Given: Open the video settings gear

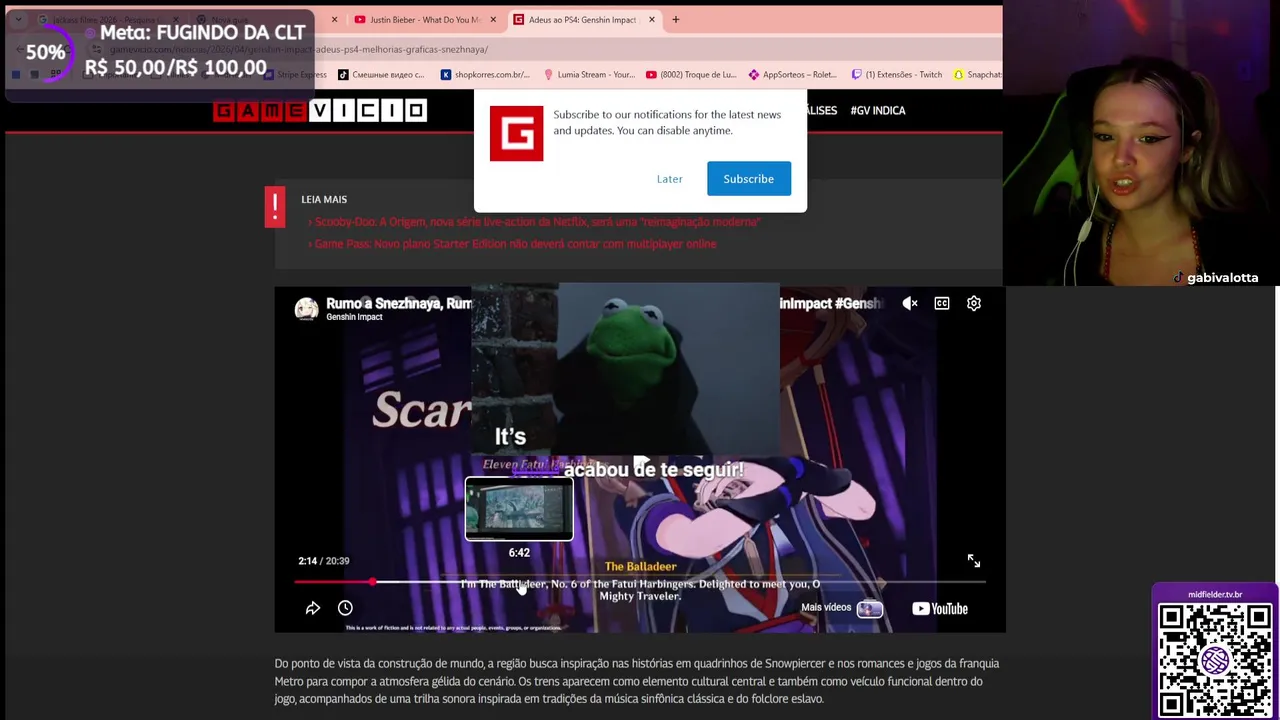Looking at the screenshot, I should (974, 303).
